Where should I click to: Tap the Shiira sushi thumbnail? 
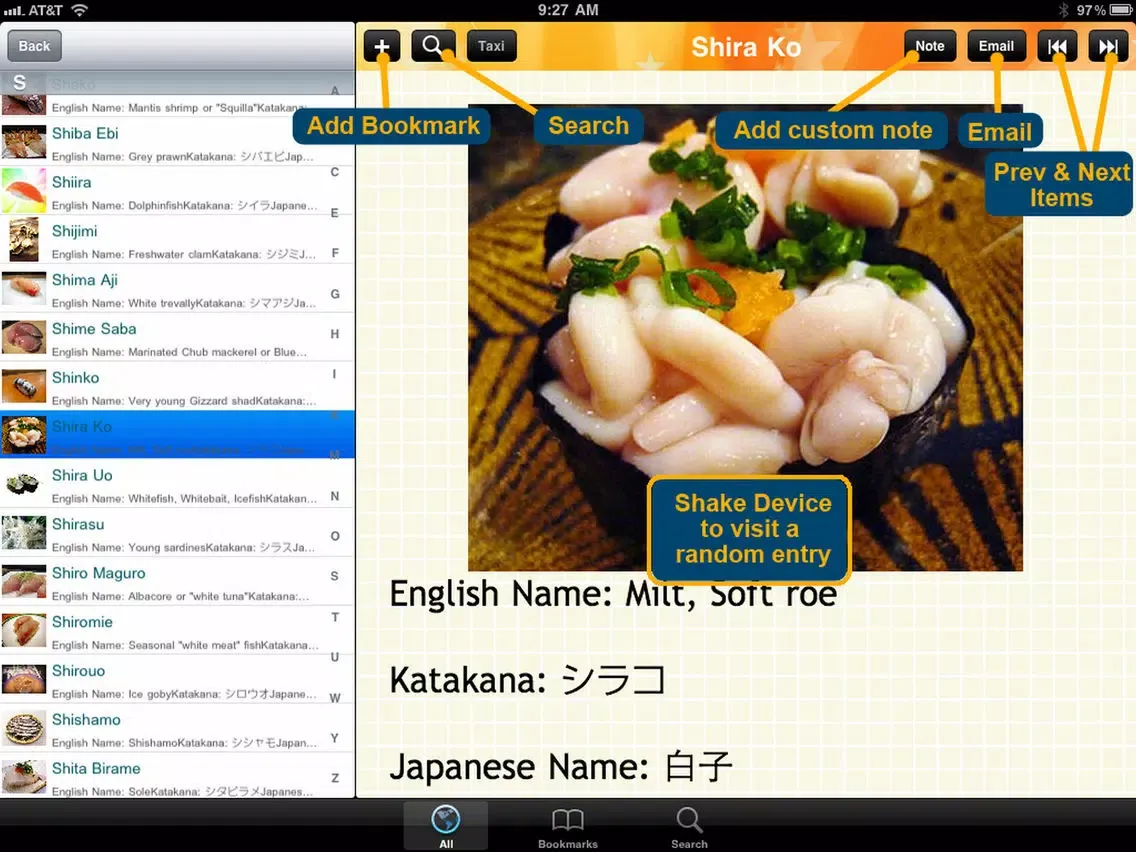coord(24,191)
